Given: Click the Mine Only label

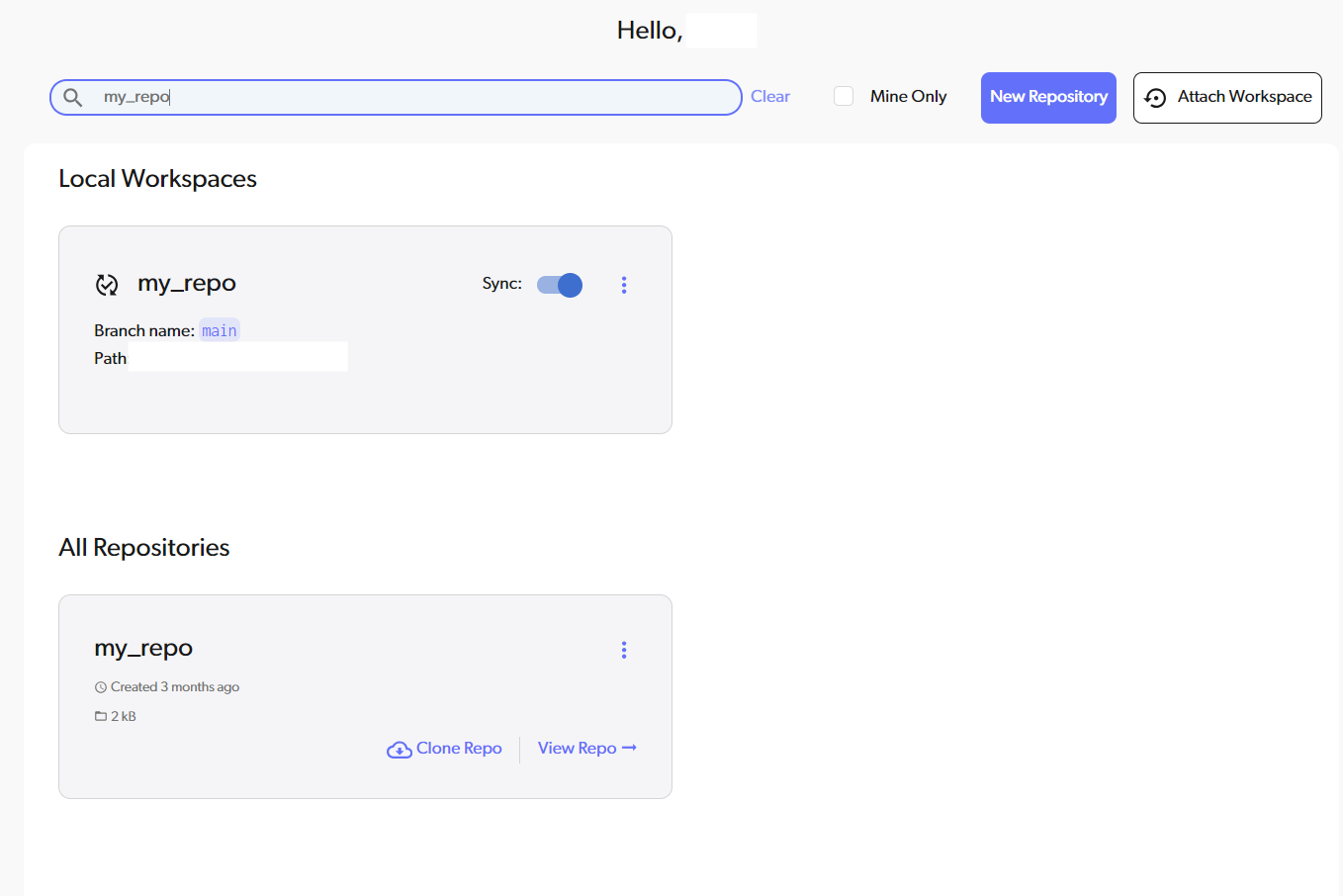Looking at the screenshot, I should [x=909, y=96].
